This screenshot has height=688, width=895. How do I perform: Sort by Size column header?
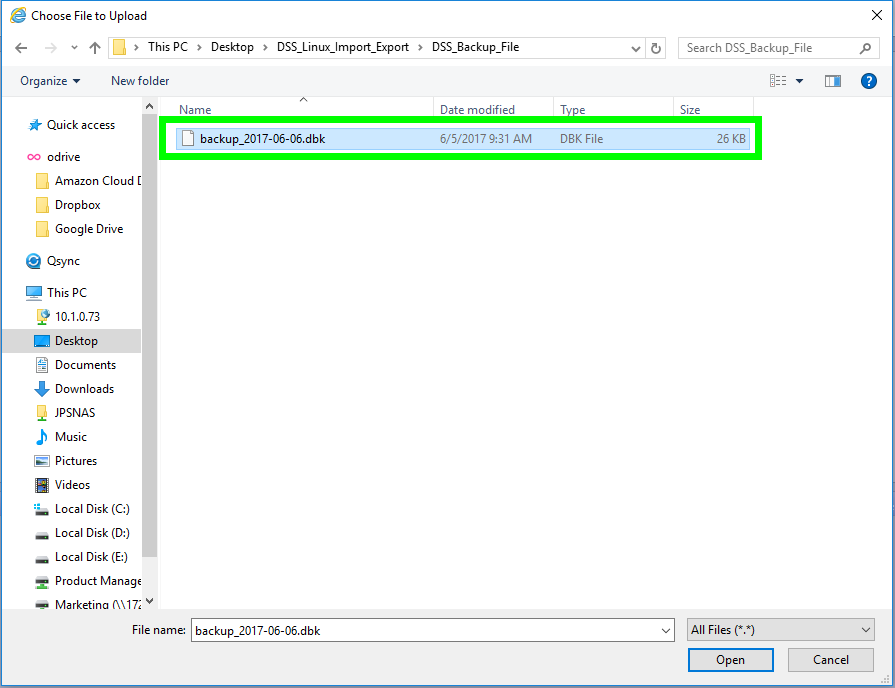(690, 110)
